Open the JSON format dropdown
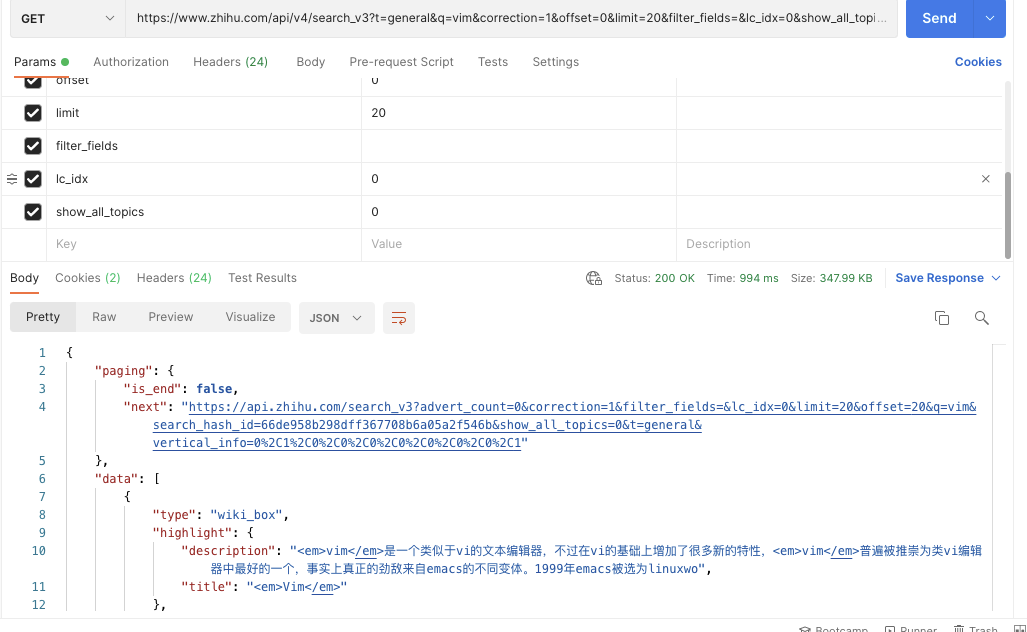This screenshot has height=632, width=1027. tap(337, 318)
